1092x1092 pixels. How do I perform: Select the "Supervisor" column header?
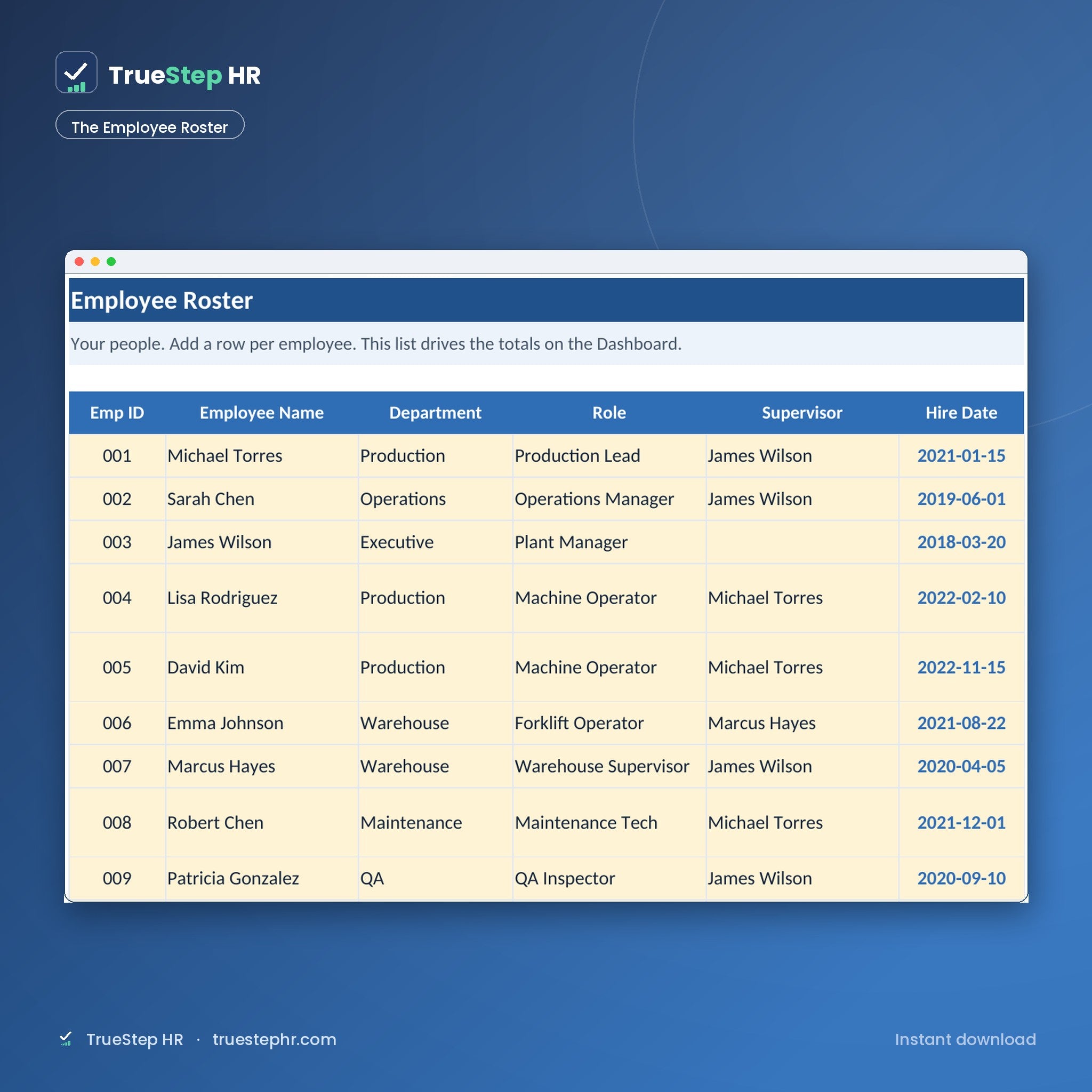coord(802,413)
